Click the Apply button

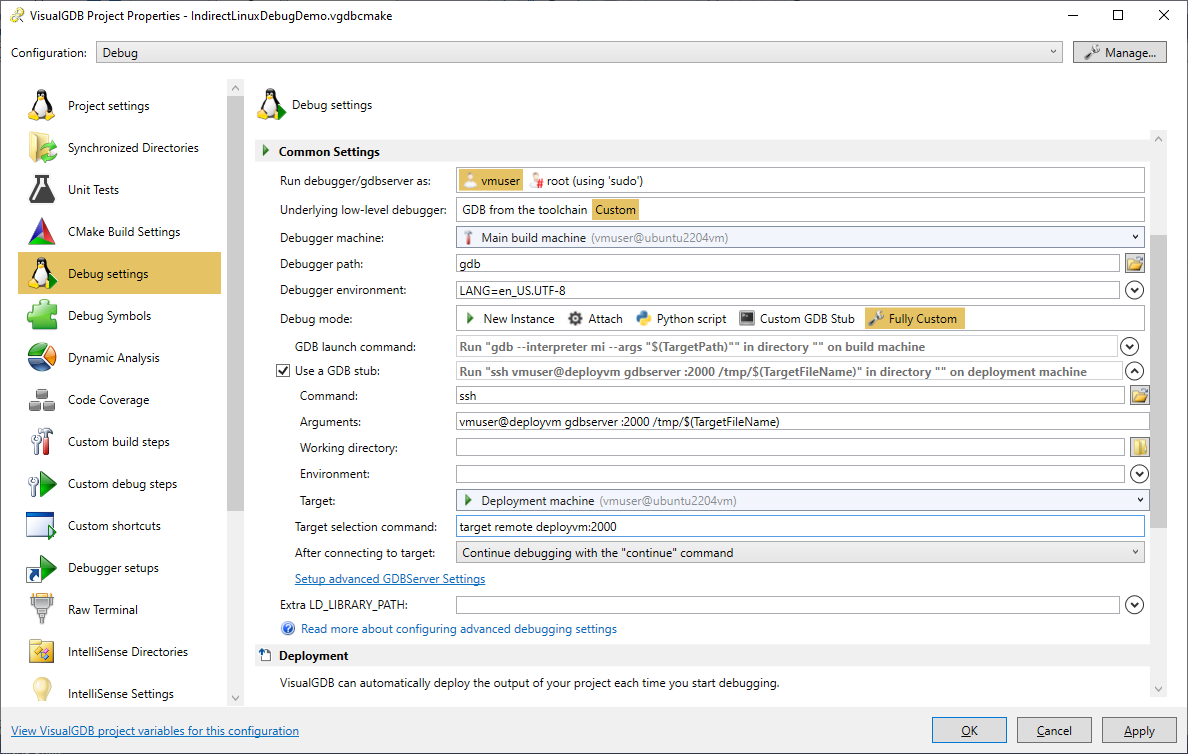(x=1139, y=731)
